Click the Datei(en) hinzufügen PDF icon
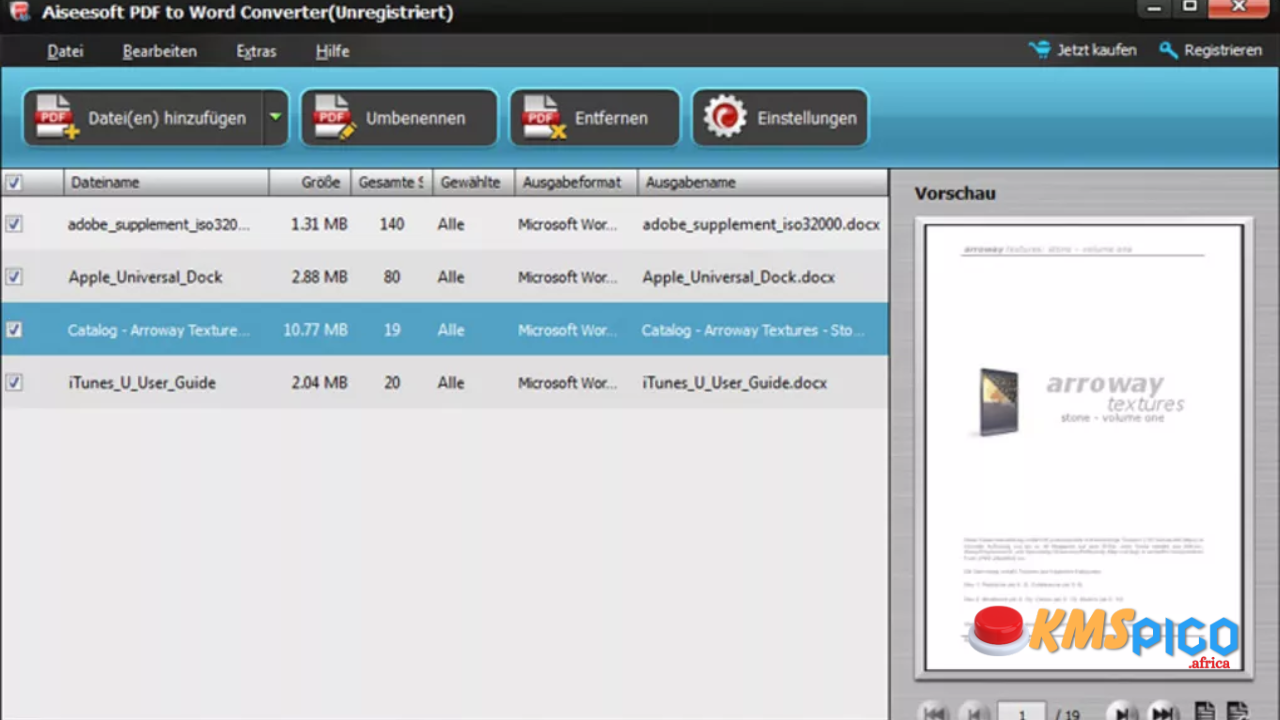 tap(57, 117)
